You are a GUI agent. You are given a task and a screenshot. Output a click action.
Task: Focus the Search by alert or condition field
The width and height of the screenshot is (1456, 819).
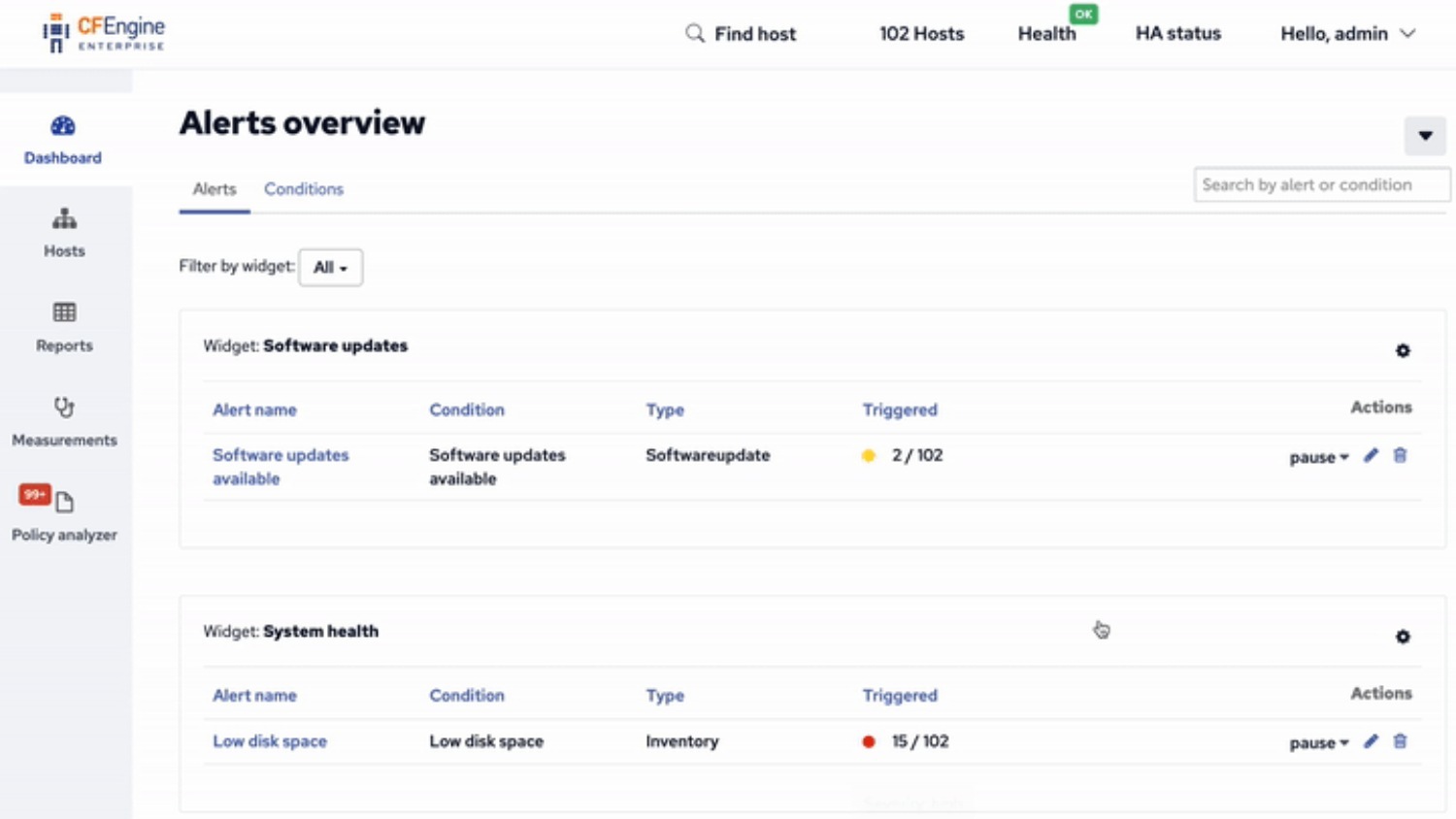click(x=1322, y=184)
